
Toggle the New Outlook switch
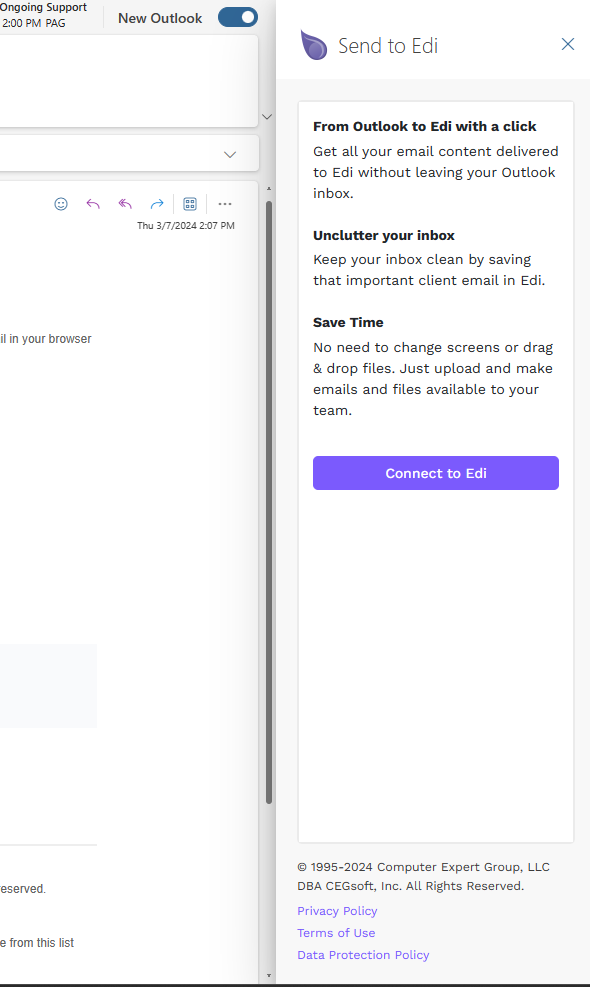coord(238,17)
